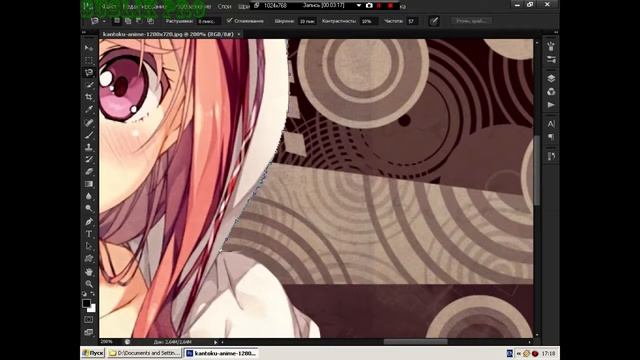Viewport: 640px width, 360px height.
Task: Click the Контрастность contrast input field
Action: coord(369,21)
